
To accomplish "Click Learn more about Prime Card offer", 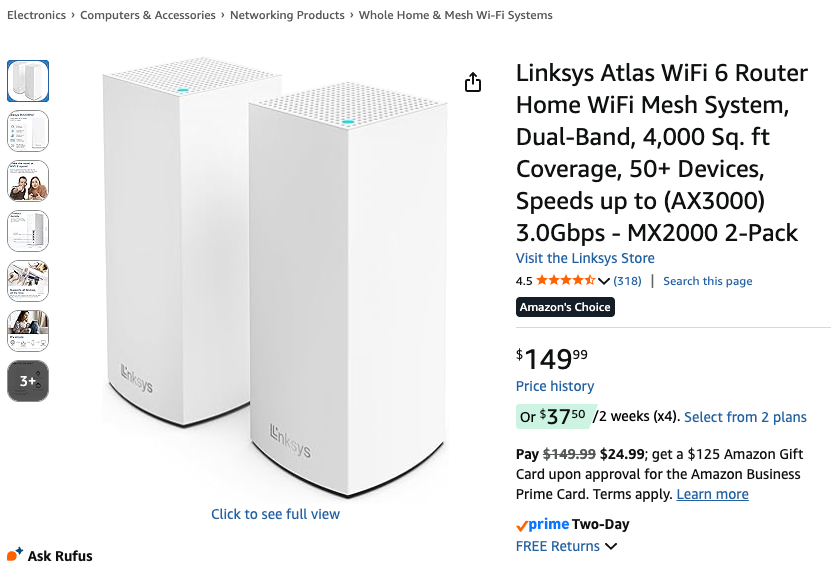I will coord(712,494).
